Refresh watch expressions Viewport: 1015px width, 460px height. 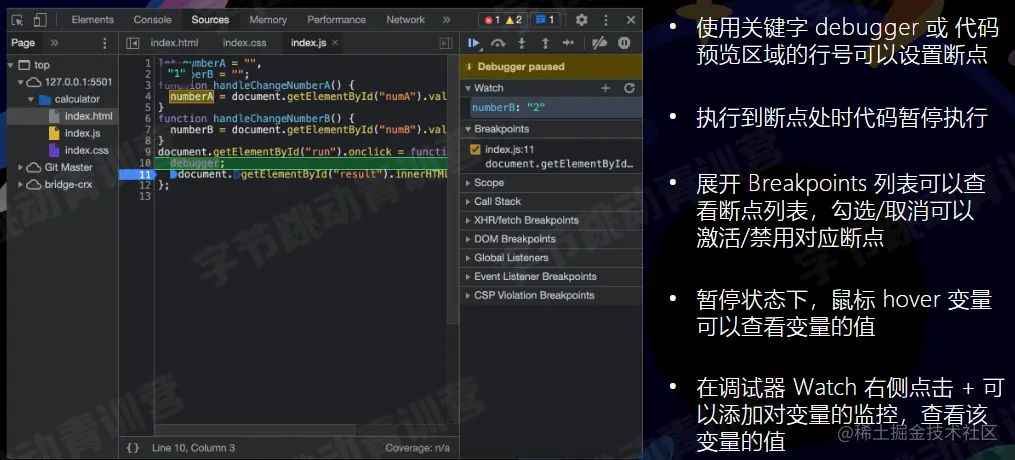[x=629, y=88]
